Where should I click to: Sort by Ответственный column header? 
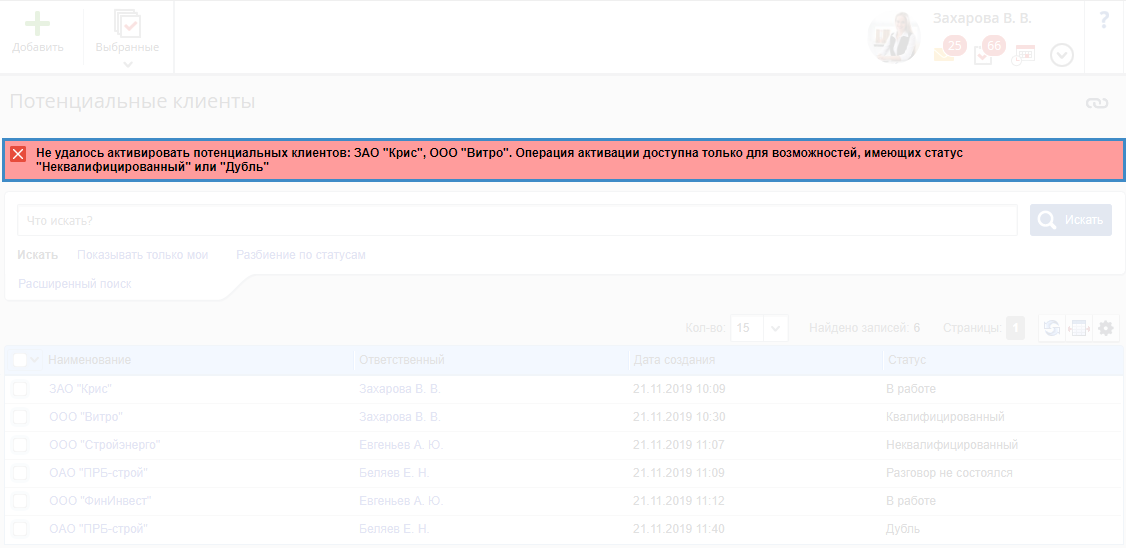(x=401, y=360)
